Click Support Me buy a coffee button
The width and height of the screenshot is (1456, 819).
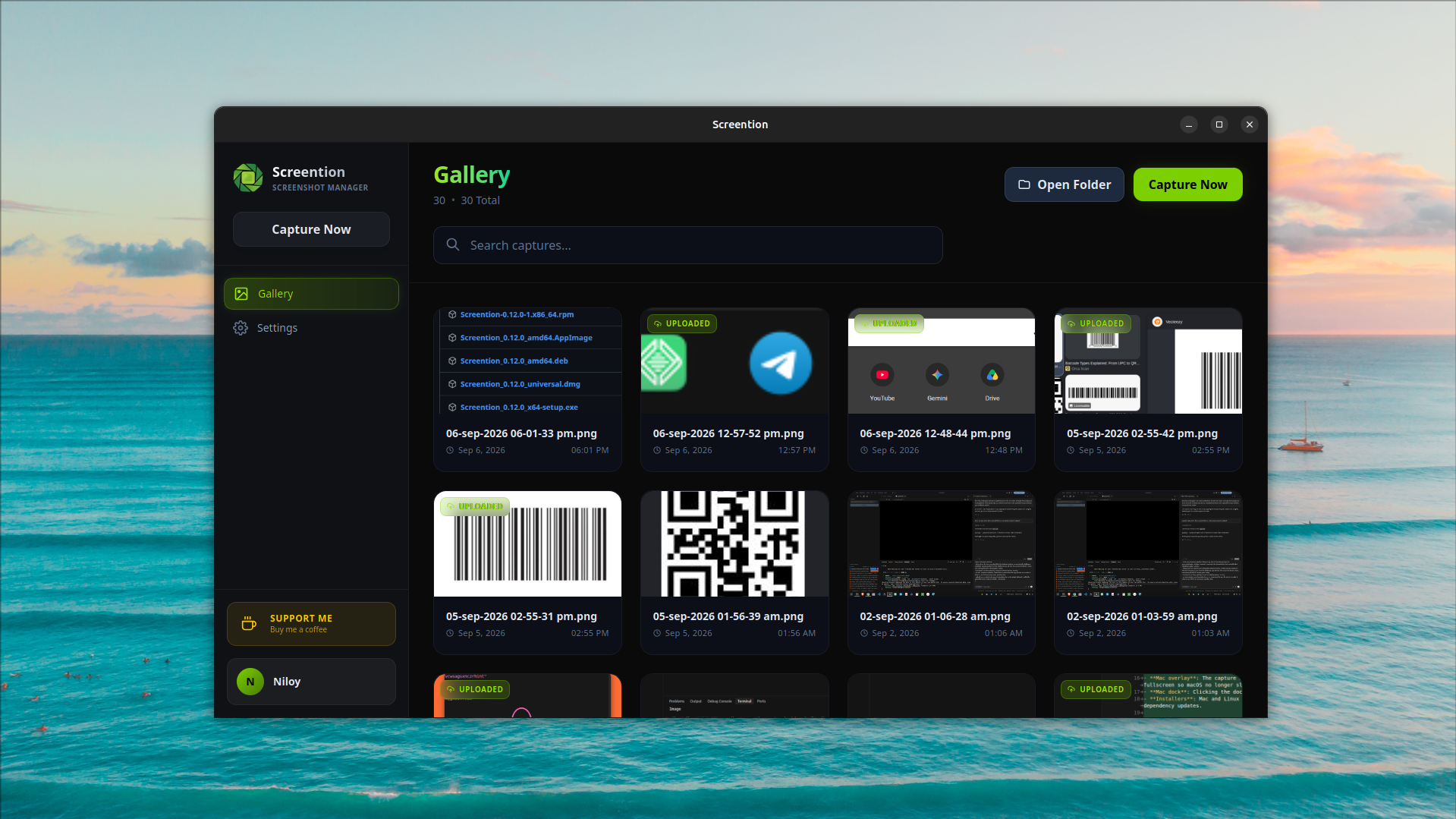311,624
